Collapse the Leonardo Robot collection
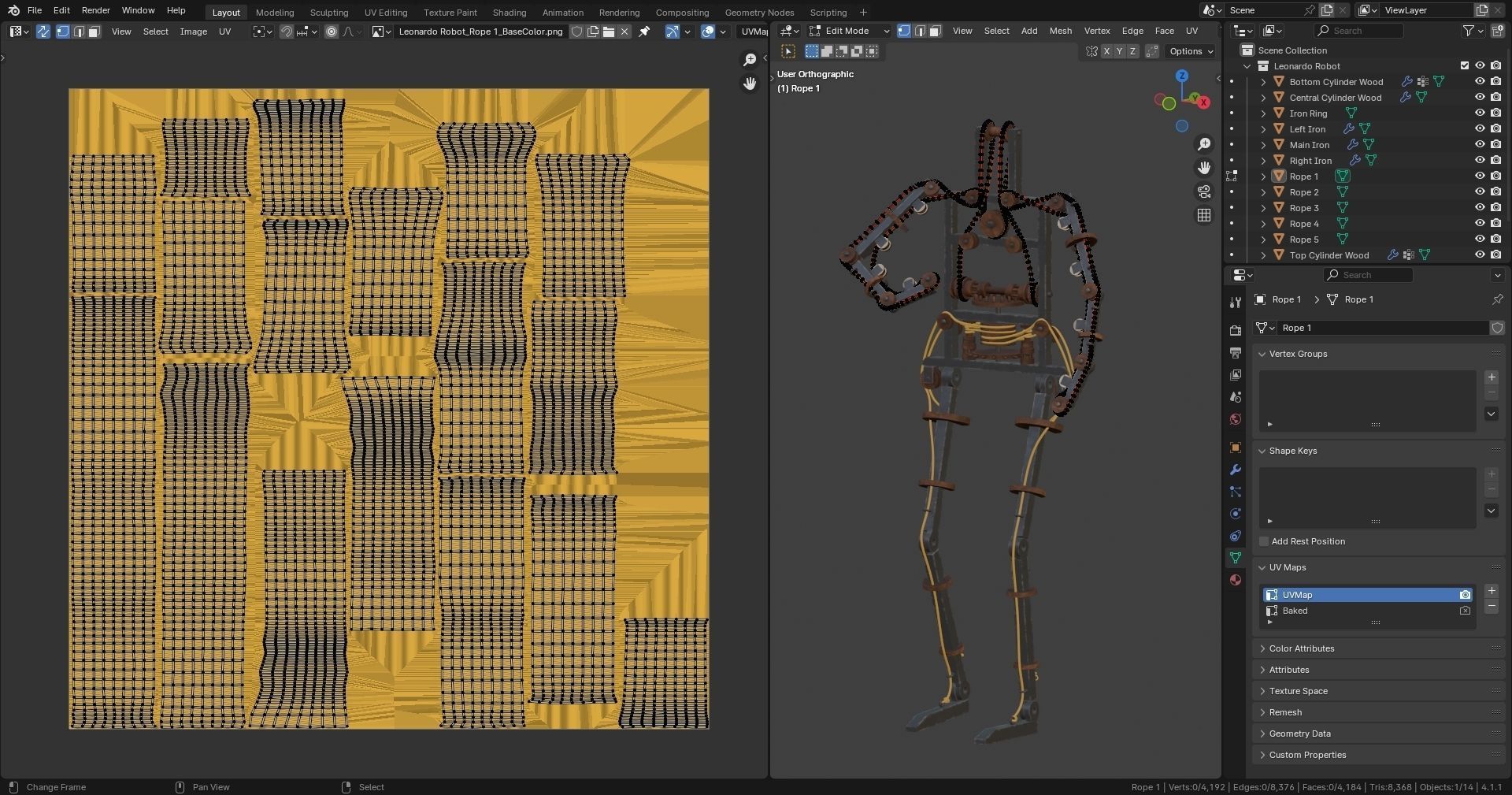Image resolution: width=1512 pixels, height=795 pixels. (1247, 66)
